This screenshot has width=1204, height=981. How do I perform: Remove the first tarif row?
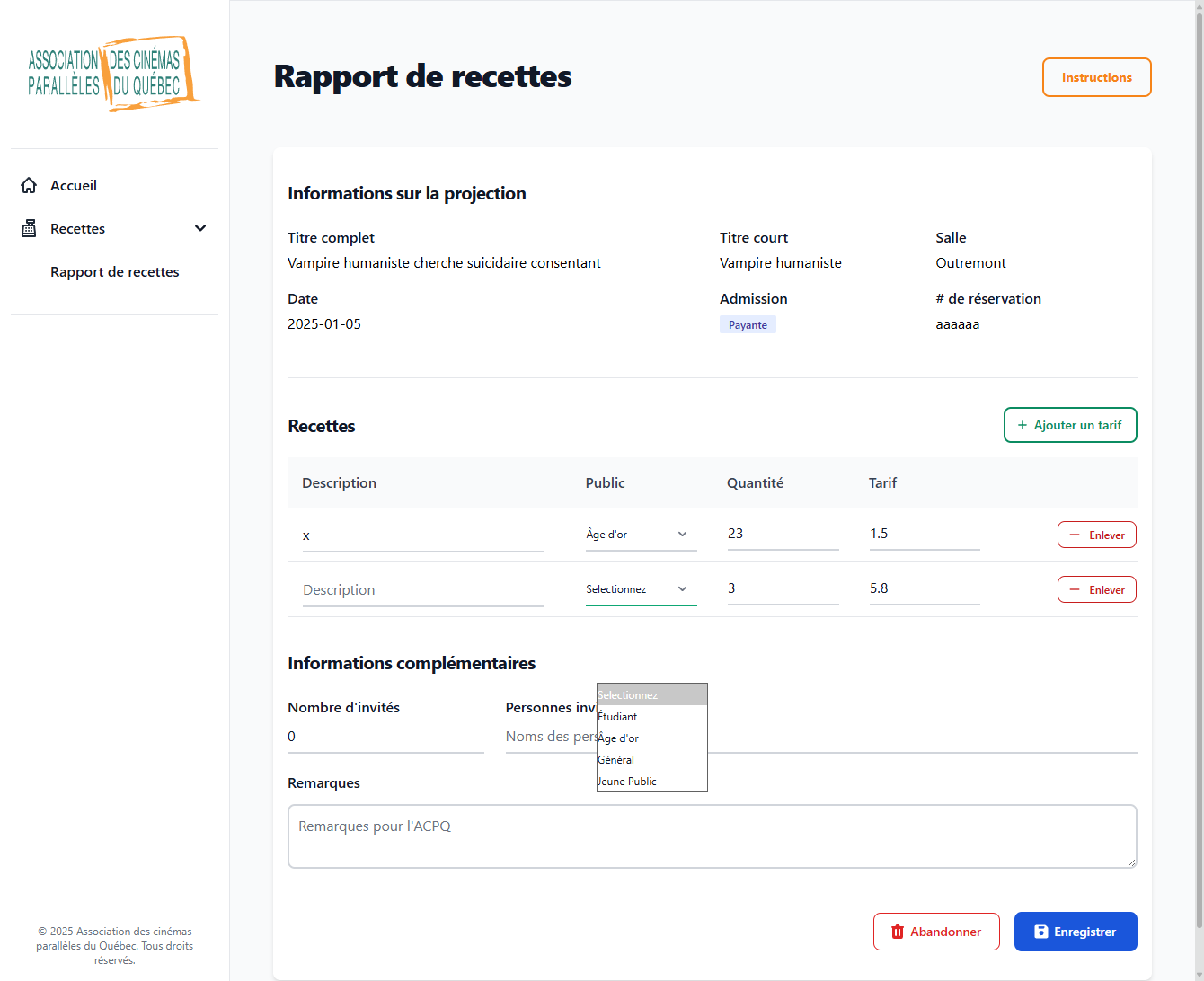[x=1096, y=535]
